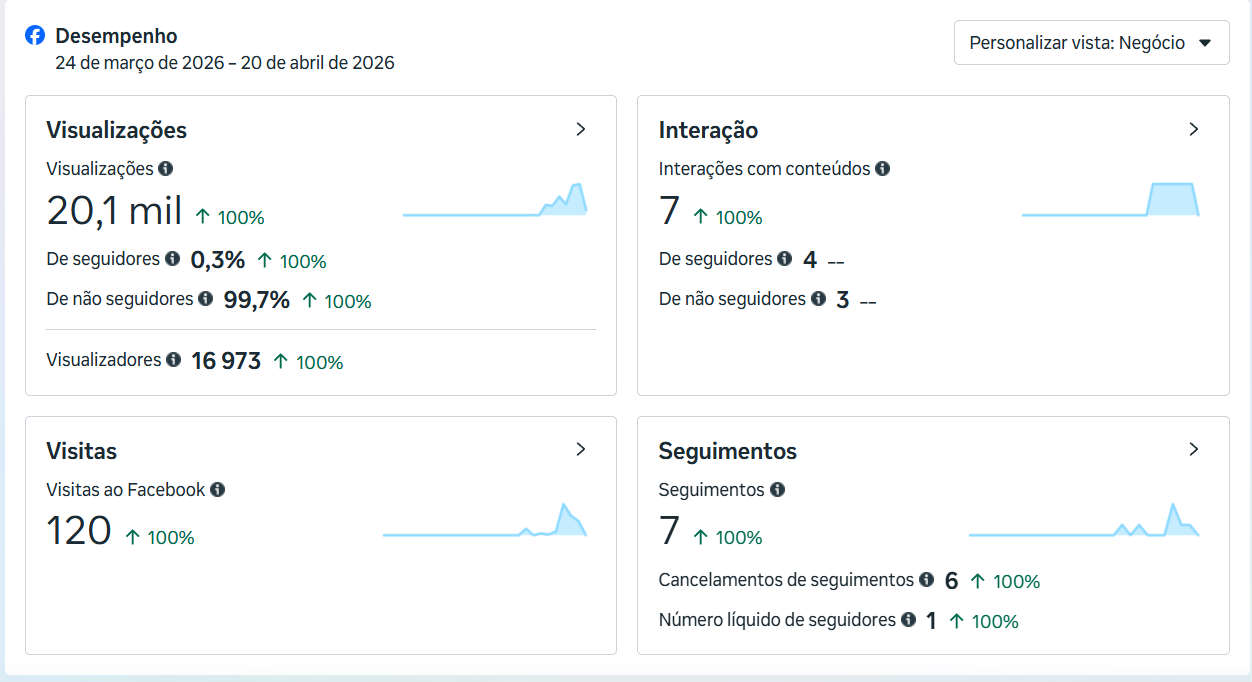Select the 16 973 Visualizadores value

[x=226, y=361]
